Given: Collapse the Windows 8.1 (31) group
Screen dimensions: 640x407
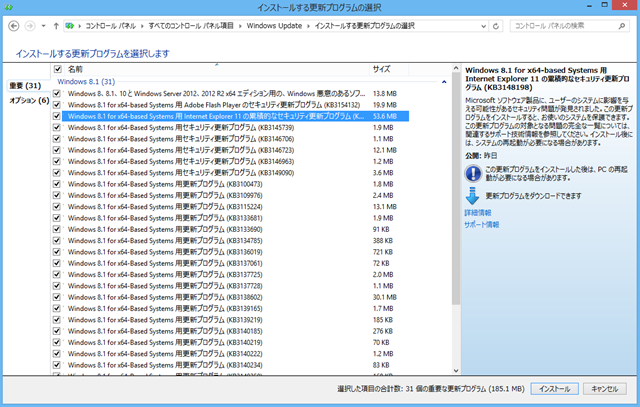Looking at the screenshot, I should coord(444,82).
